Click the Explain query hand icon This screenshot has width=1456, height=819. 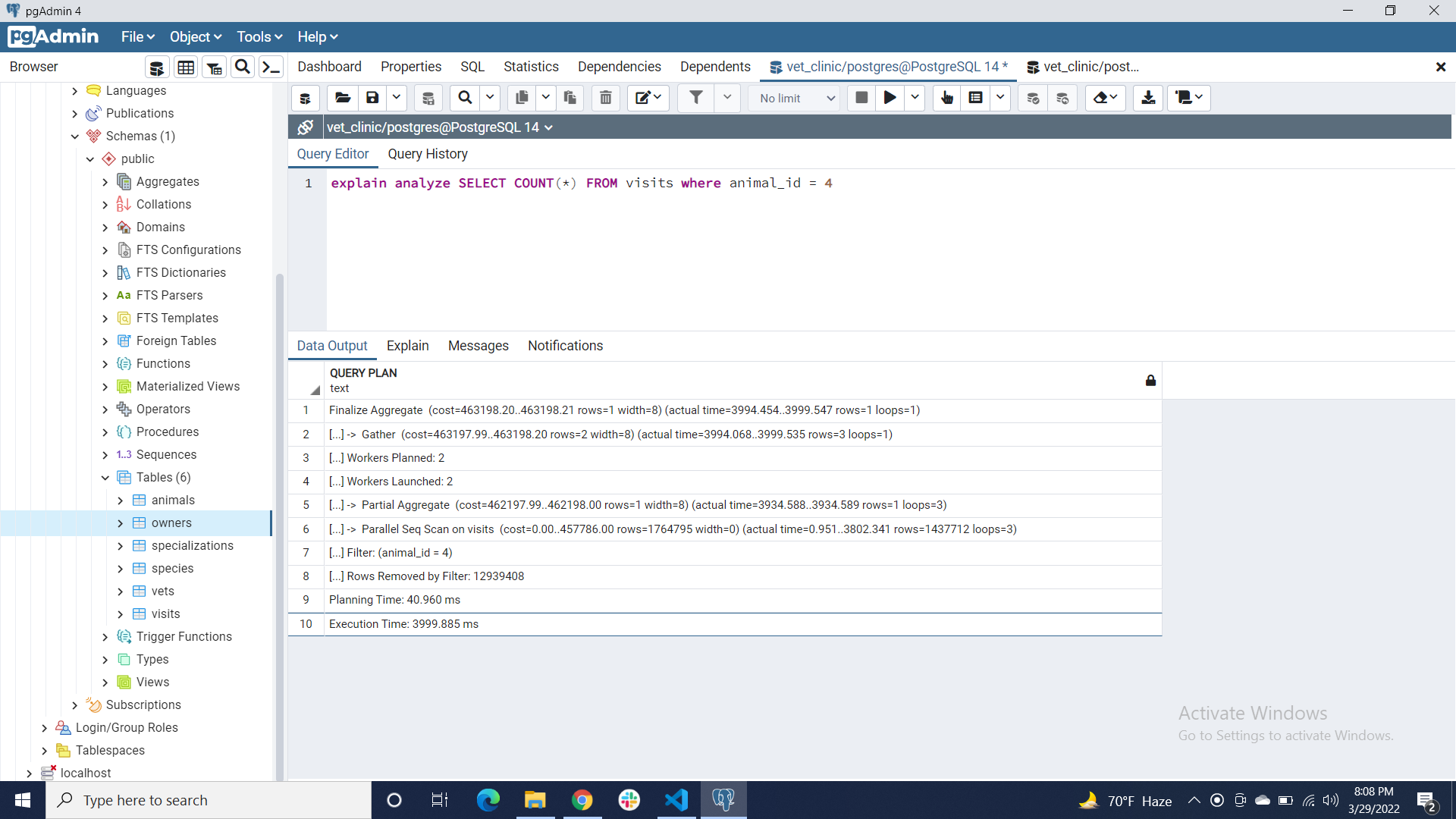click(x=946, y=98)
